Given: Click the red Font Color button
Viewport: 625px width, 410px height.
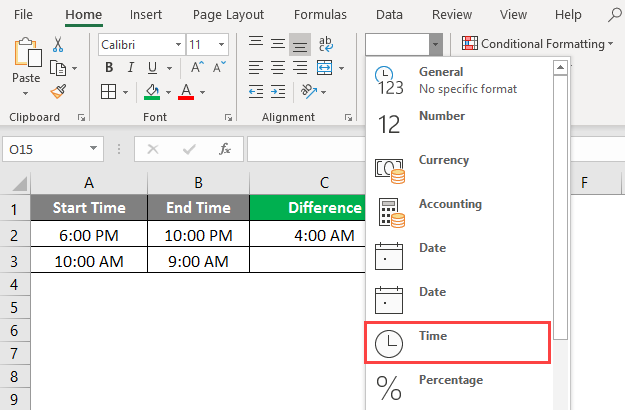Looking at the screenshot, I should point(185,92).
